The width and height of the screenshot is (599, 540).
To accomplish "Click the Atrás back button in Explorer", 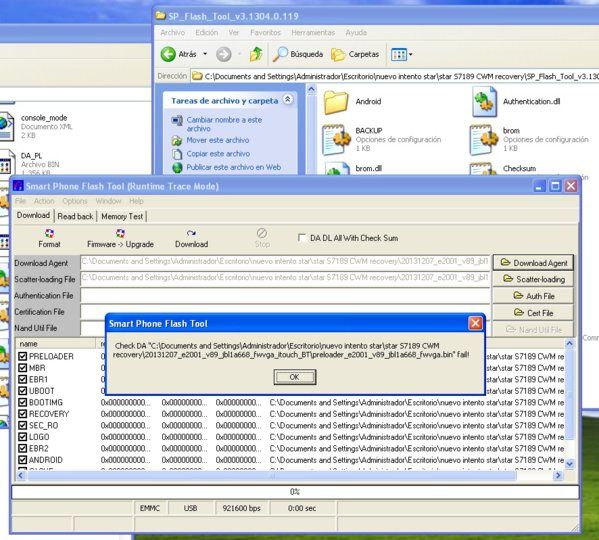I will tap(179, 54).
